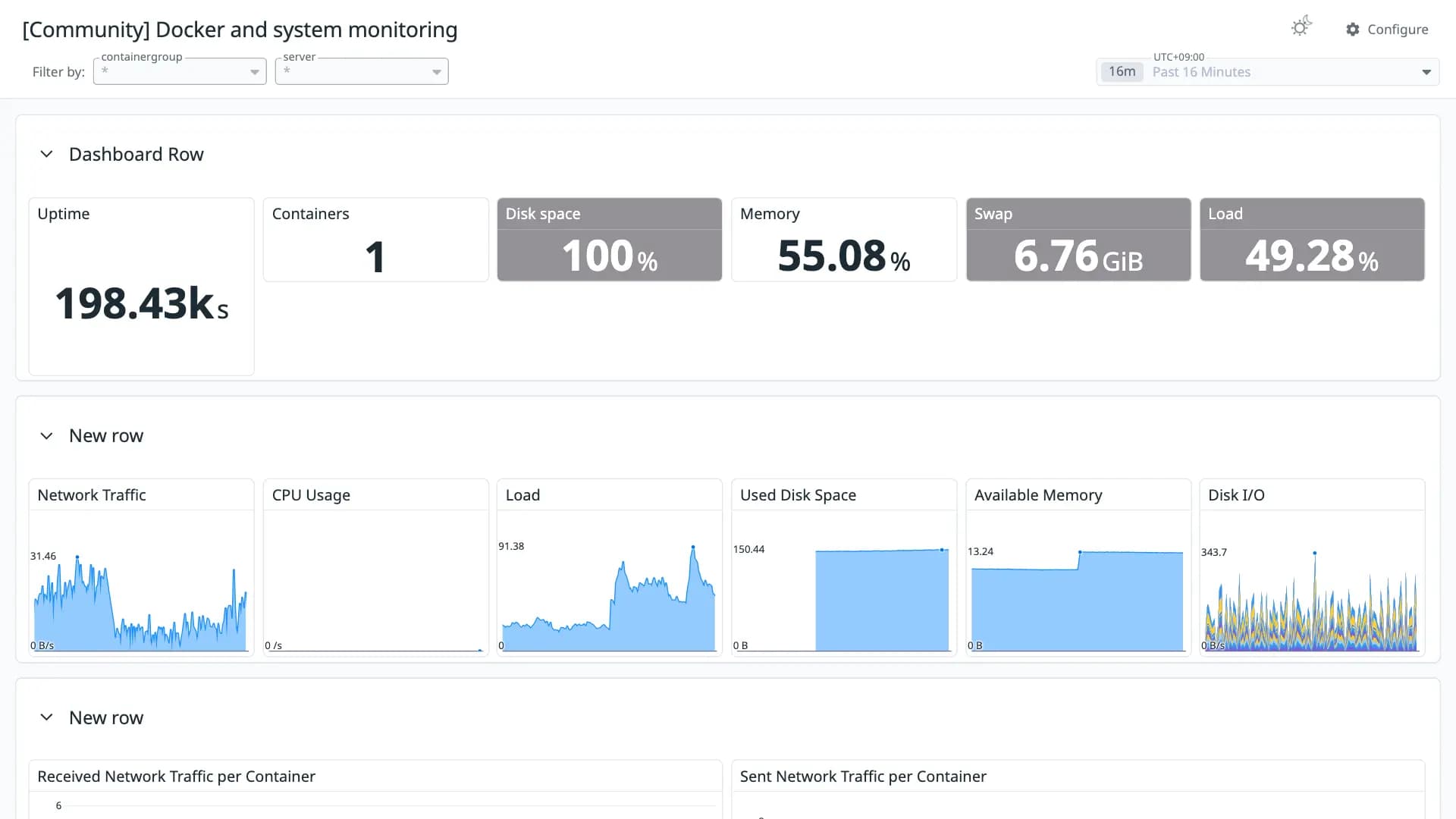Open the Past 16 Minutes time range dropdown

(x=1267, y=72)
